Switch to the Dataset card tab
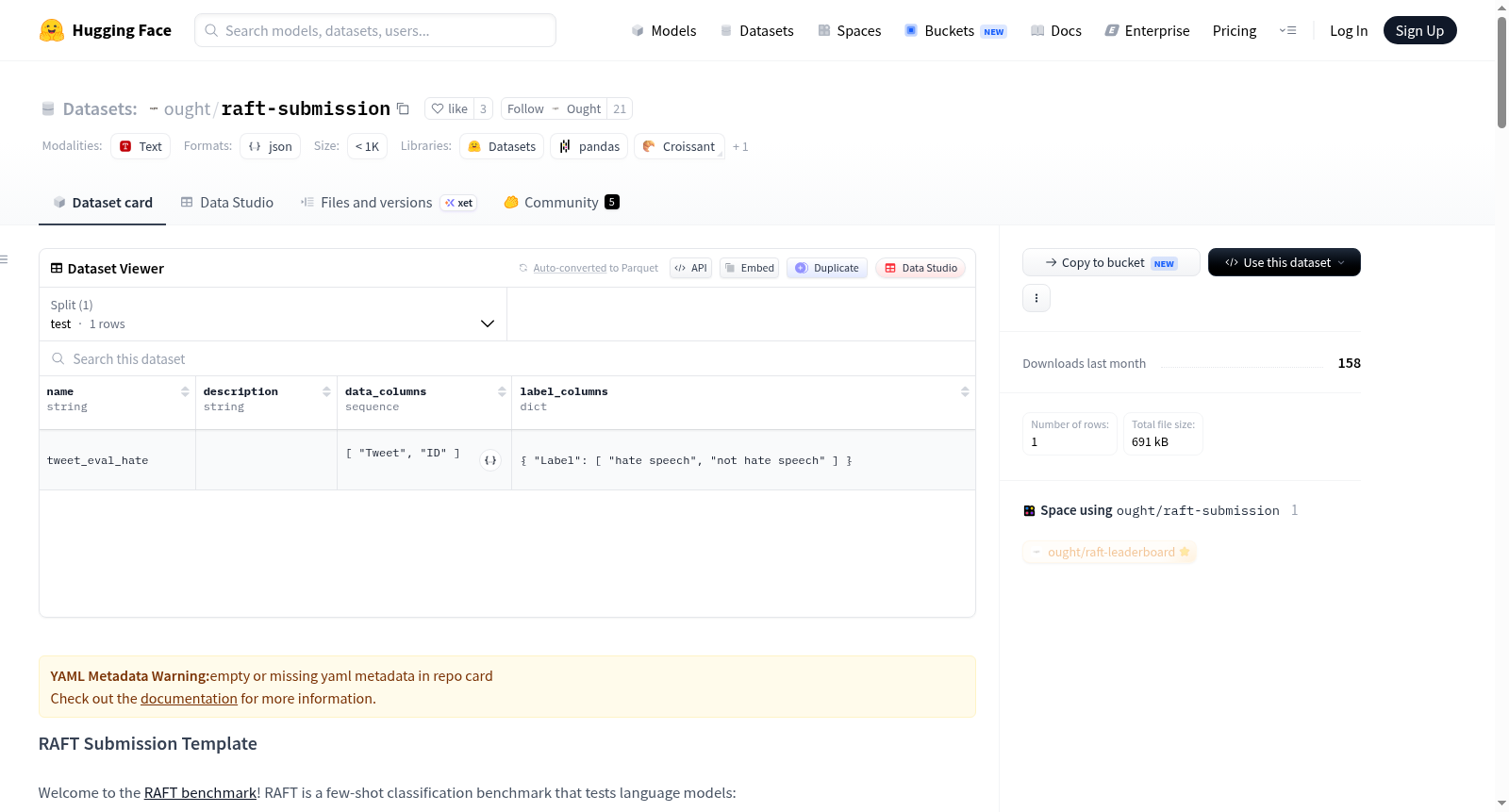The width and height of the screenshot is (1509, 812). (x=102, y=202)
